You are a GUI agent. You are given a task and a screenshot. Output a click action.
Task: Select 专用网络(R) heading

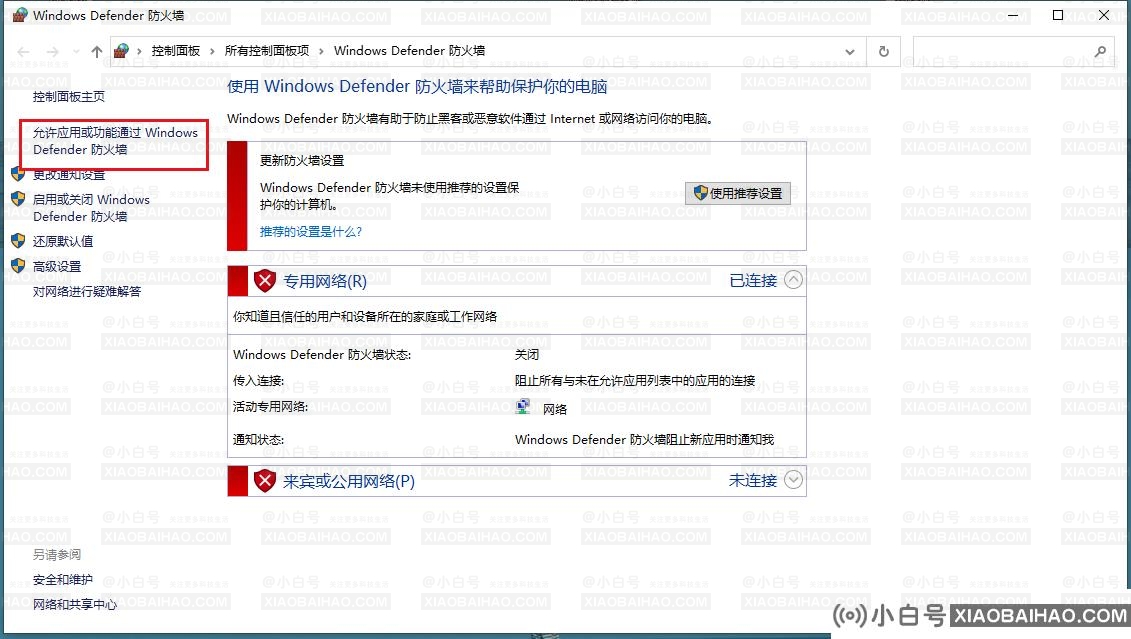[325, 281]
